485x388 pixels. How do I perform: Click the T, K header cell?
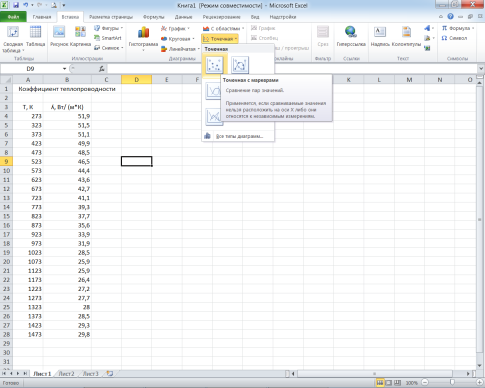pyautogui.click(x=28, y=107)
